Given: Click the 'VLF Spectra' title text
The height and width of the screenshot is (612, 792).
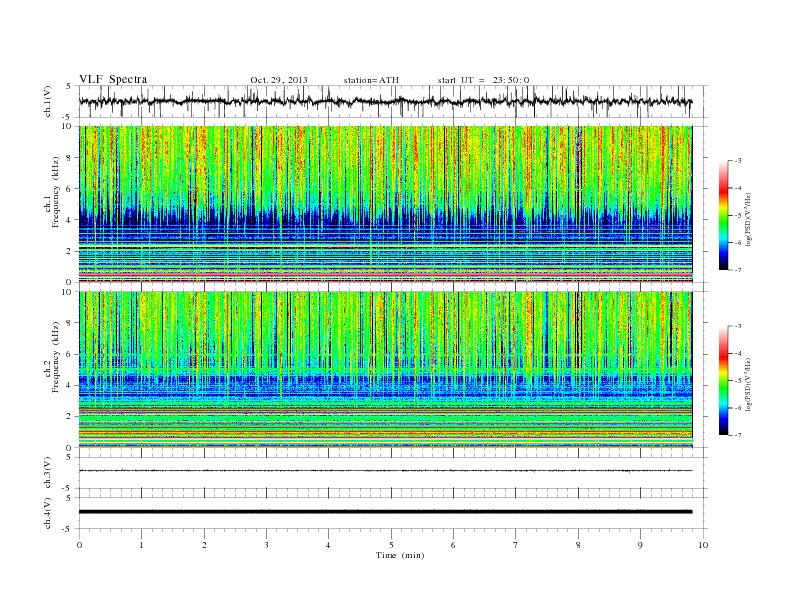Looking at the screenshot, I should (113, 79).
